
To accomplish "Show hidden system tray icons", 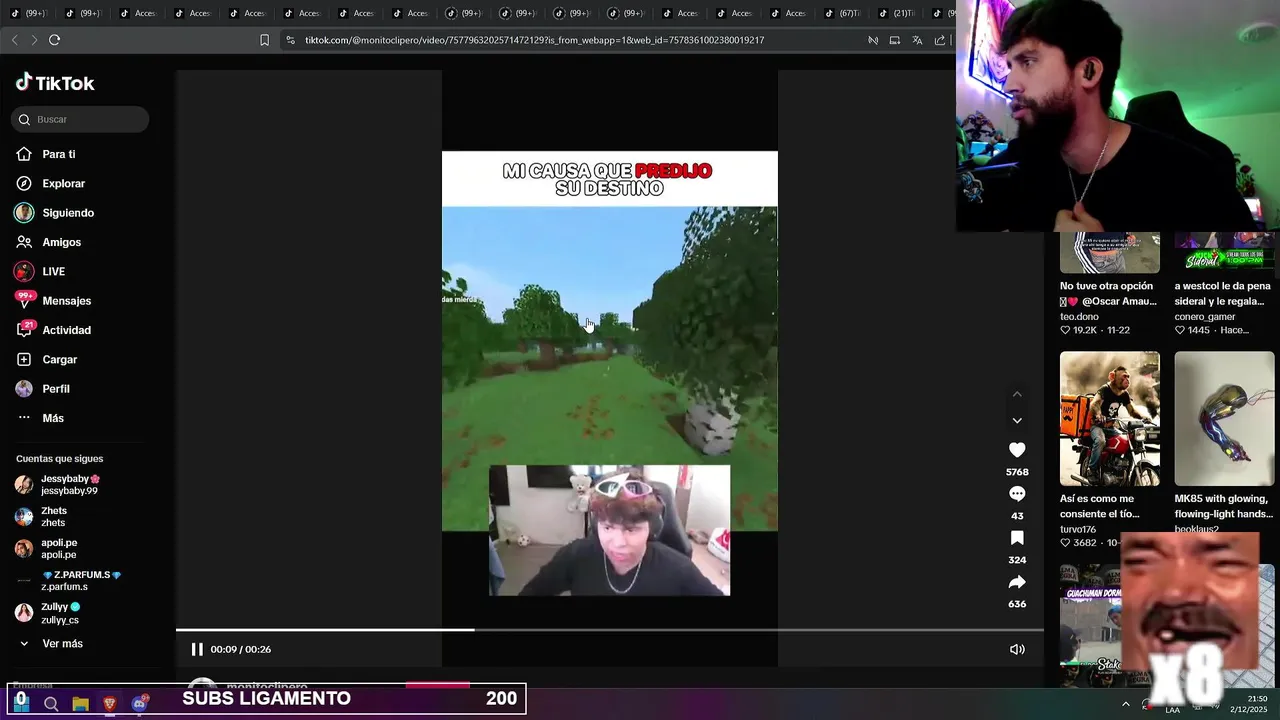I will click(1126, 704).
